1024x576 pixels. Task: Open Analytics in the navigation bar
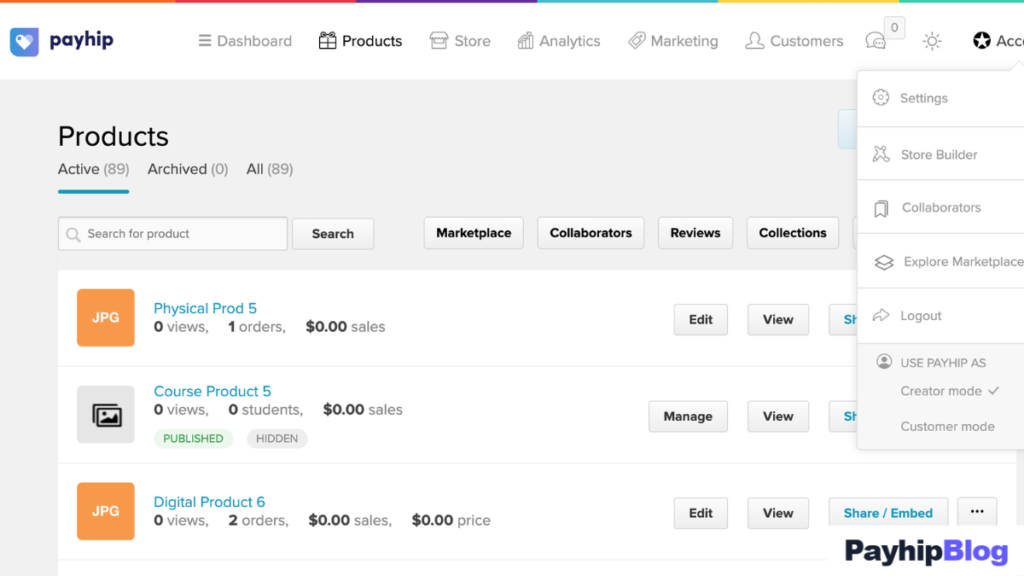[559, 41]
